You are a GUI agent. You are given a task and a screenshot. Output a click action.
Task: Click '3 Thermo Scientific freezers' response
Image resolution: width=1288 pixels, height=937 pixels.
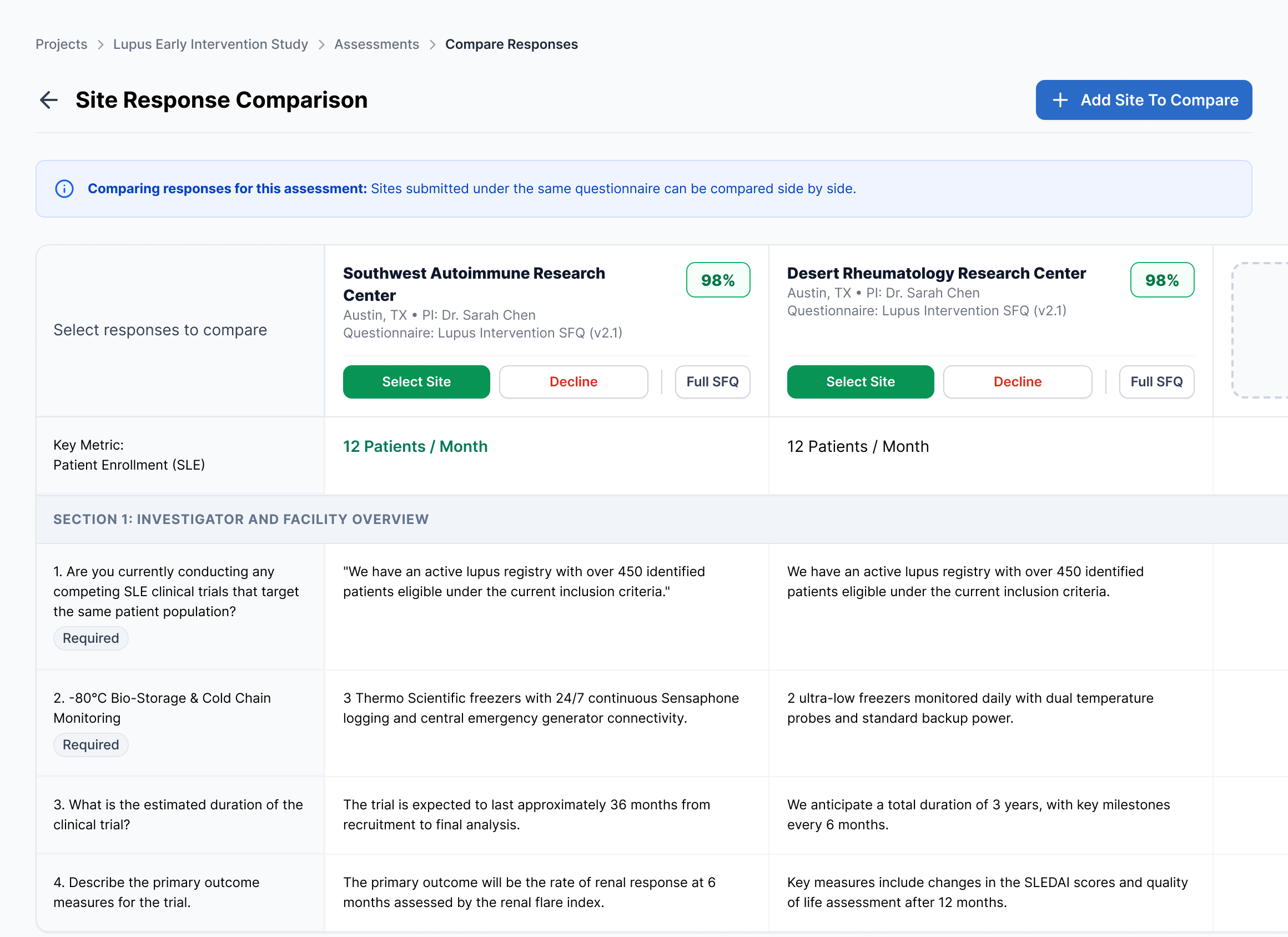click(x=541, y=708)
